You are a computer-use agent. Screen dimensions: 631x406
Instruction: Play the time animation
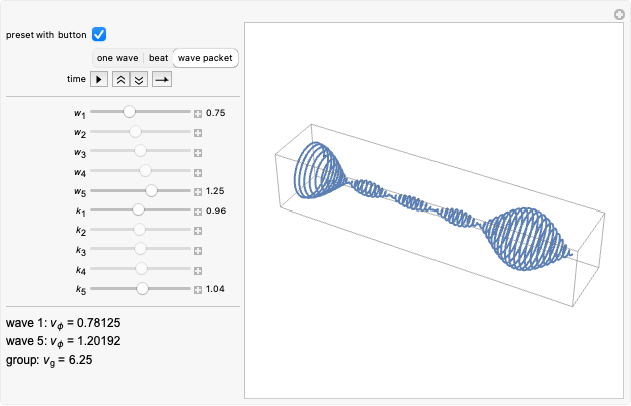pyautogui.click(x=100, y=78)
